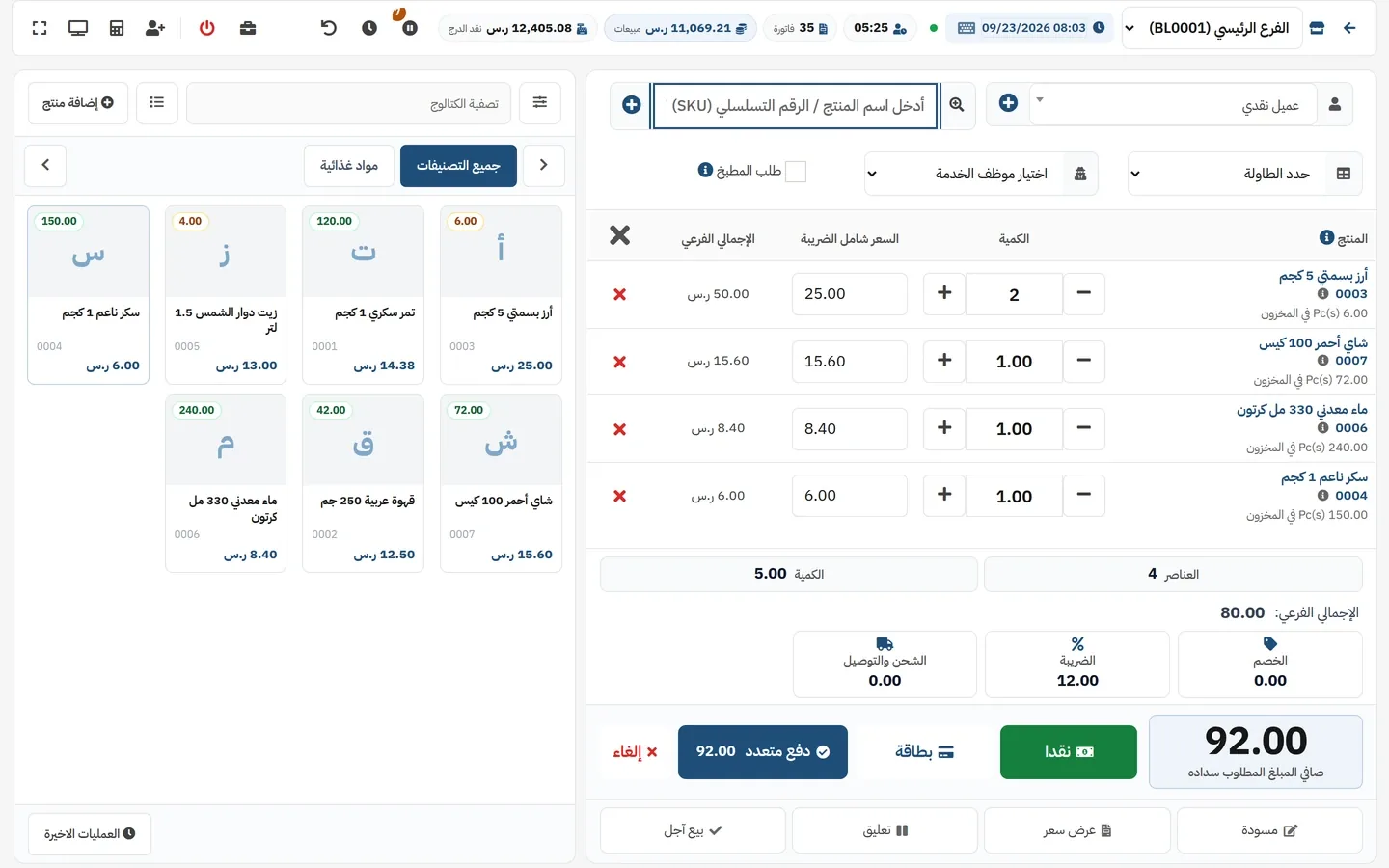This screenshot has width=1389, height=868.
Task: Click the بطاقة card payment button
Action: click(x=924, y=752)
